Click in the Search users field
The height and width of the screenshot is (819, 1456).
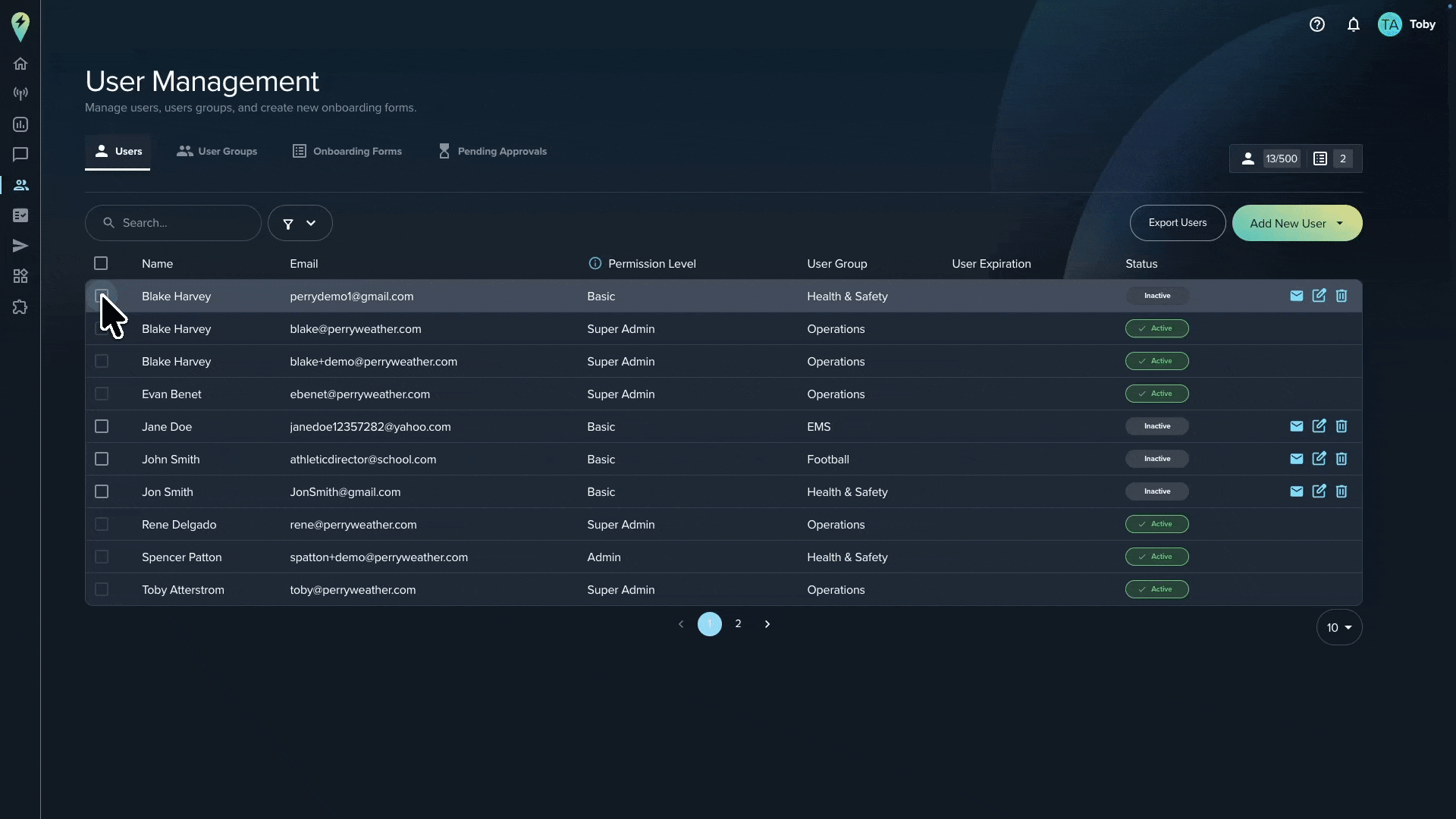(173, 223)
